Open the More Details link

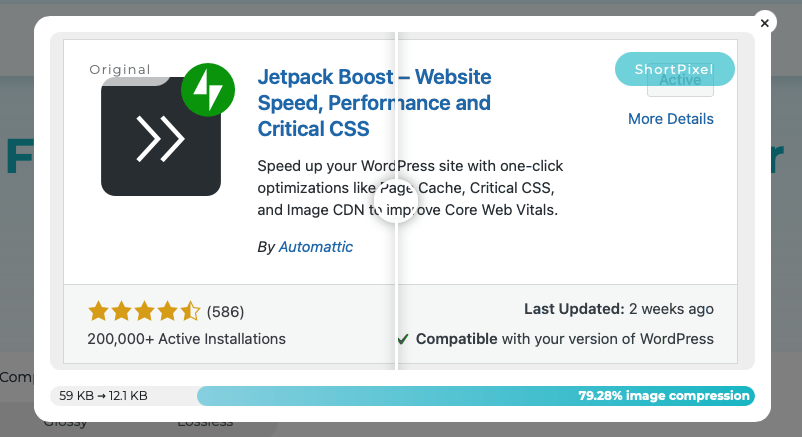coord(670,119)
